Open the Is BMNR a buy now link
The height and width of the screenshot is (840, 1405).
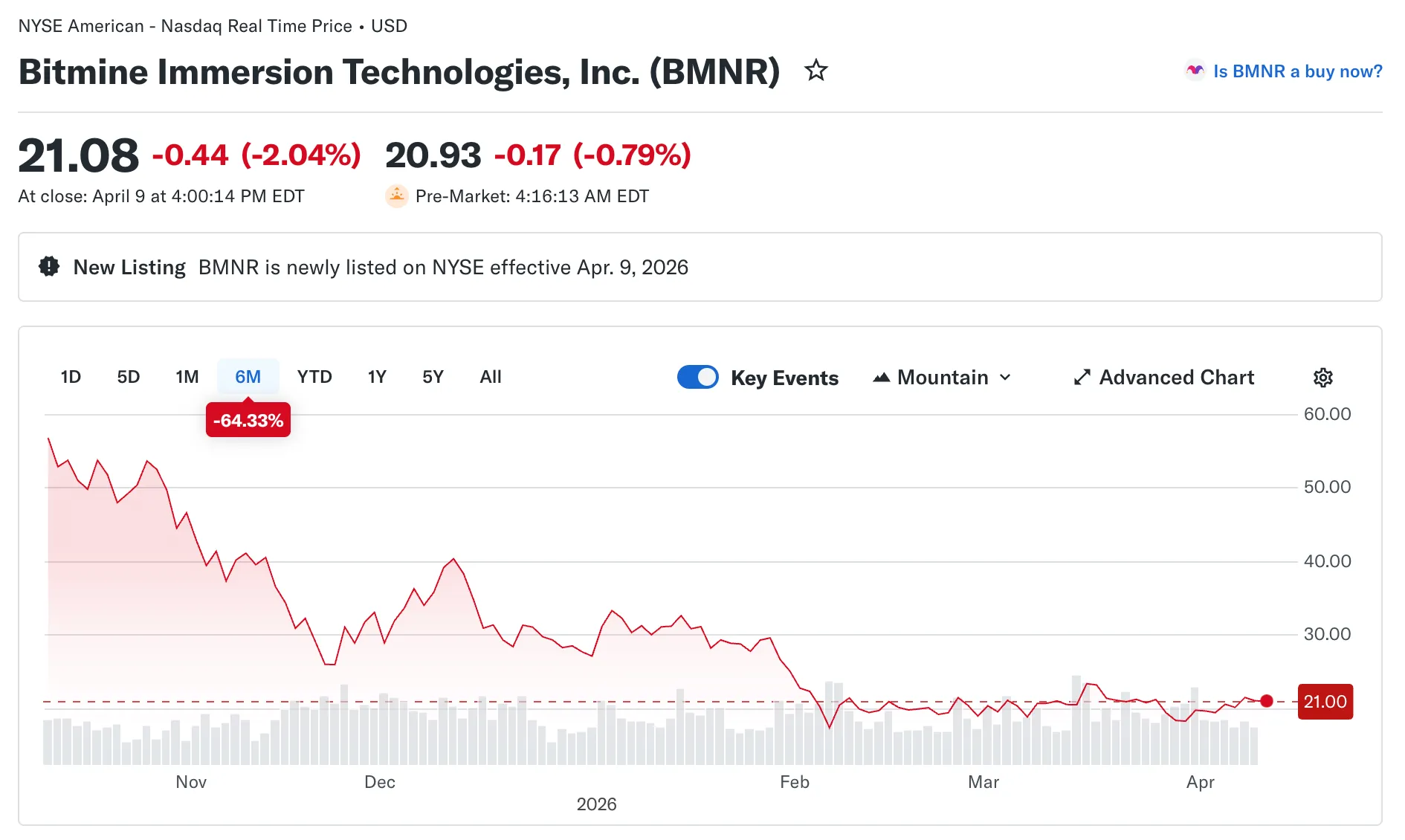tap(1297, 71)
